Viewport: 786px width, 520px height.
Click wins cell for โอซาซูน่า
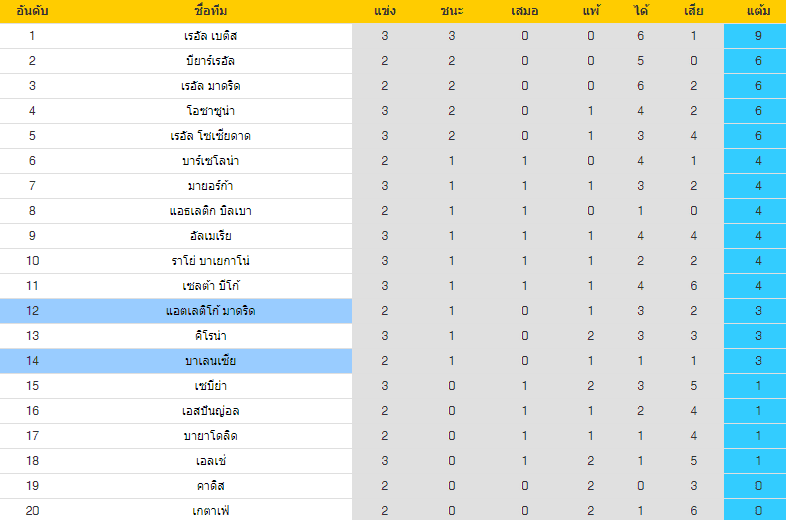tap(452, 111)
